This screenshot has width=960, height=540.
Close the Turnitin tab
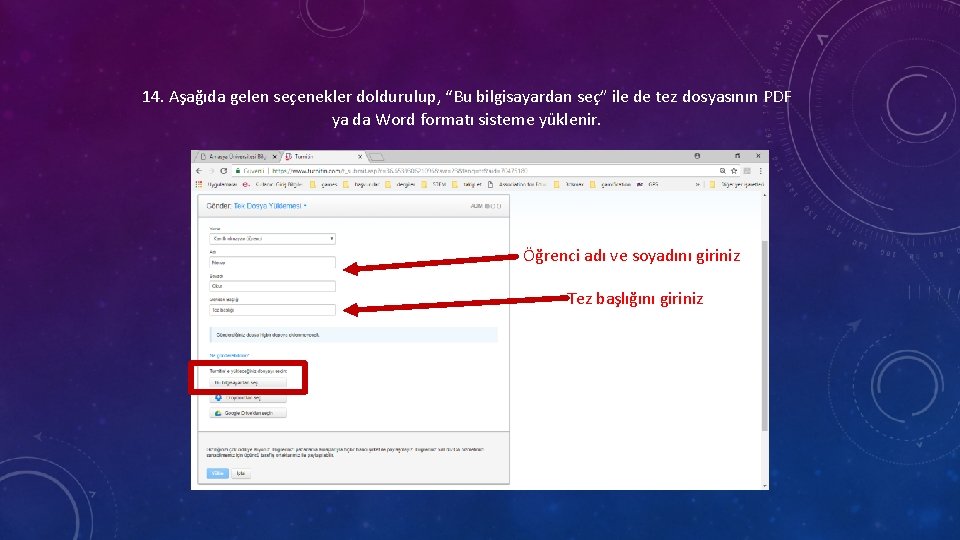(360, 157)
